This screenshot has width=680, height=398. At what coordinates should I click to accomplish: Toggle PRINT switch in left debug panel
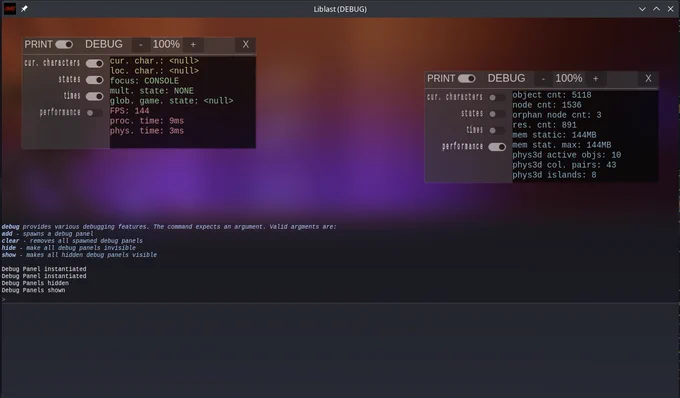coord(64,45)
